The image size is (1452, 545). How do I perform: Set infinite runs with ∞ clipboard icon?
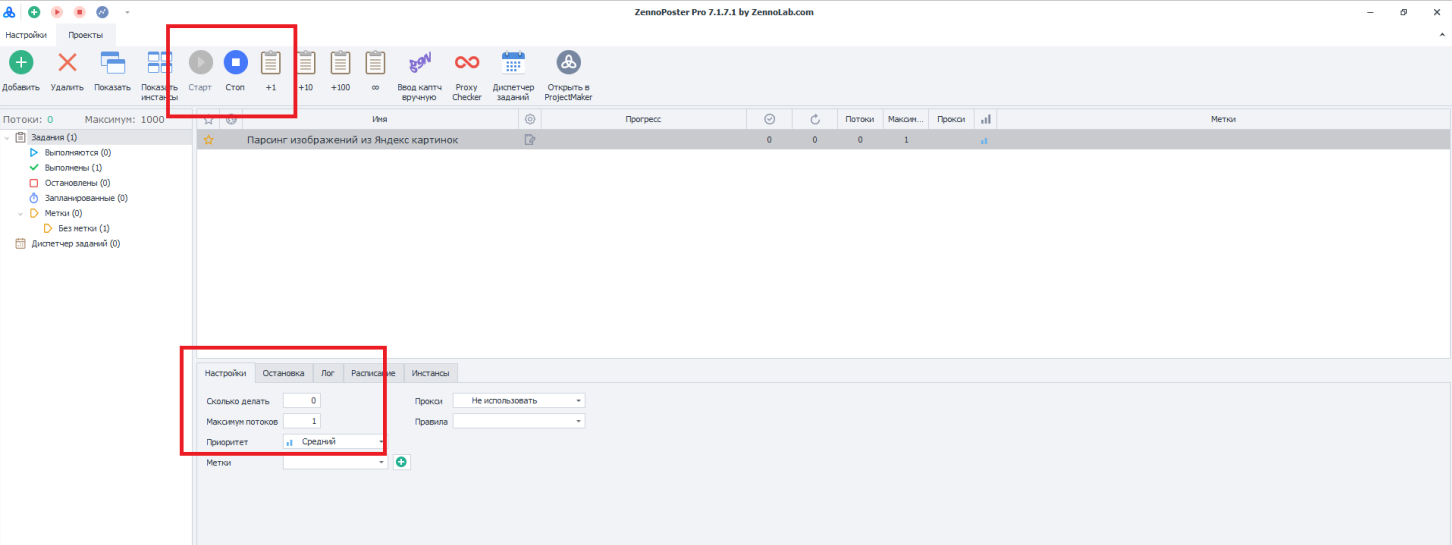(x=375, y=63)
